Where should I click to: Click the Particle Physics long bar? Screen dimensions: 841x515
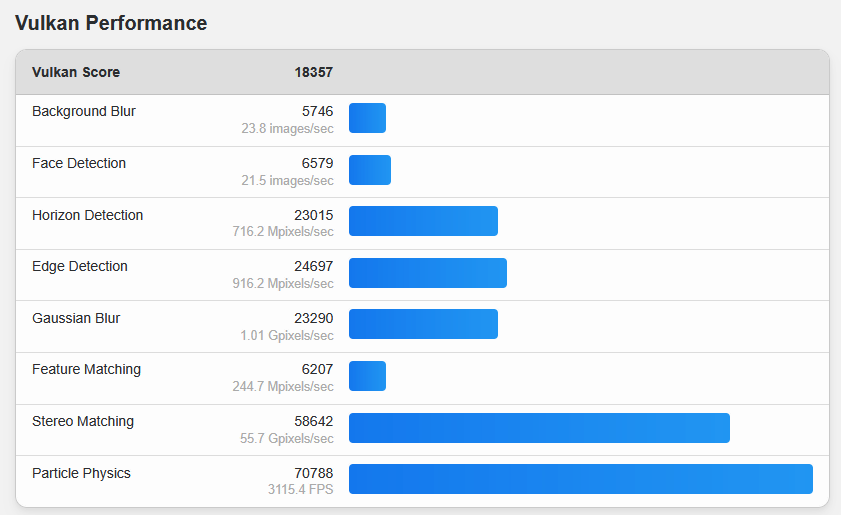(581, 479)
